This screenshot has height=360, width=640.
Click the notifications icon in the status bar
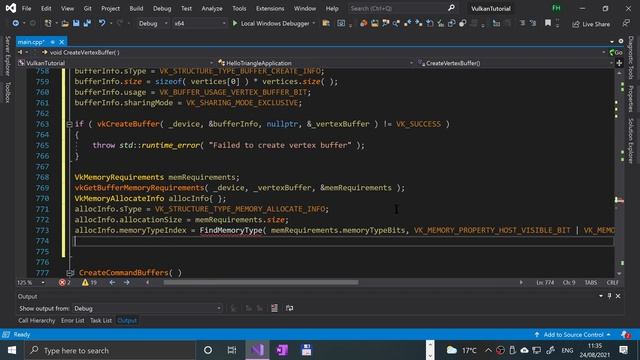[x=625, y=335]
